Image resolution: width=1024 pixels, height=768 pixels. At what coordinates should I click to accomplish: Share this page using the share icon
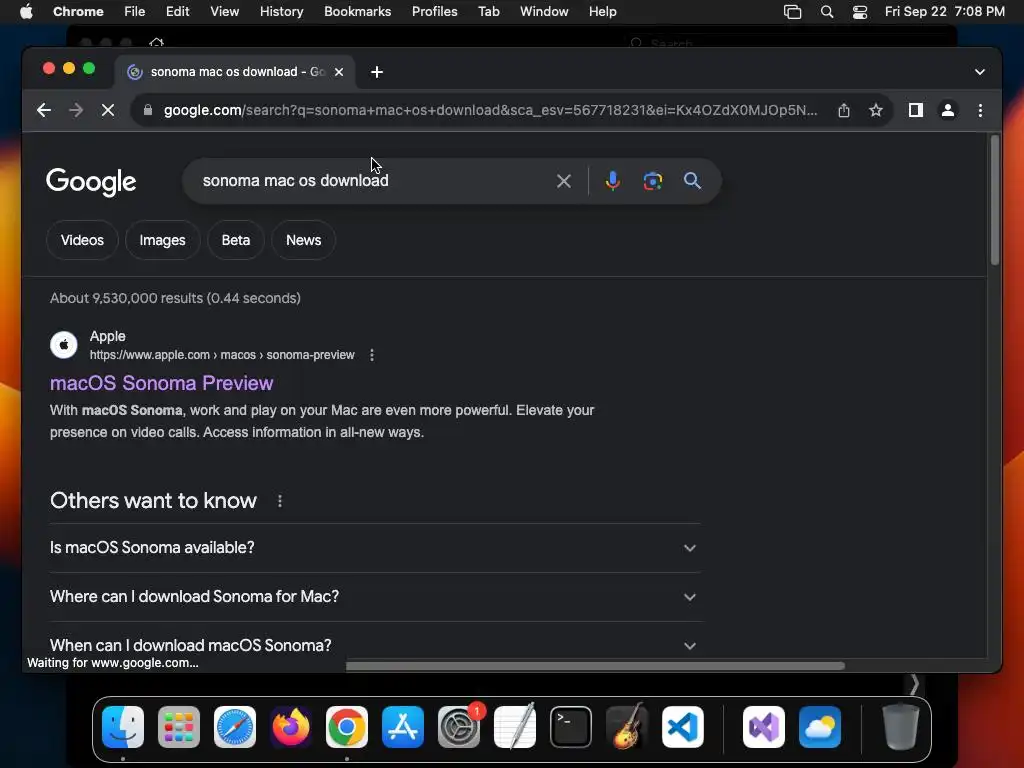click(844, 110)
